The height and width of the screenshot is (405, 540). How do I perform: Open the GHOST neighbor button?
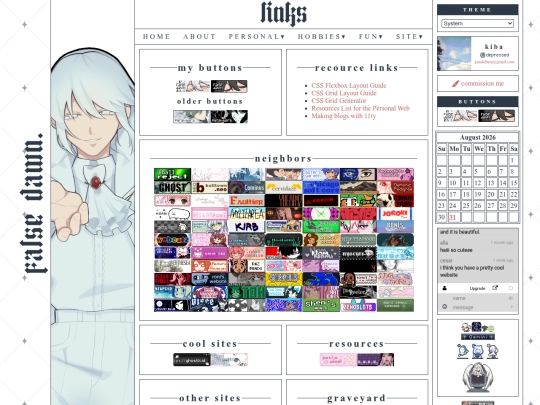coord(173,188)
